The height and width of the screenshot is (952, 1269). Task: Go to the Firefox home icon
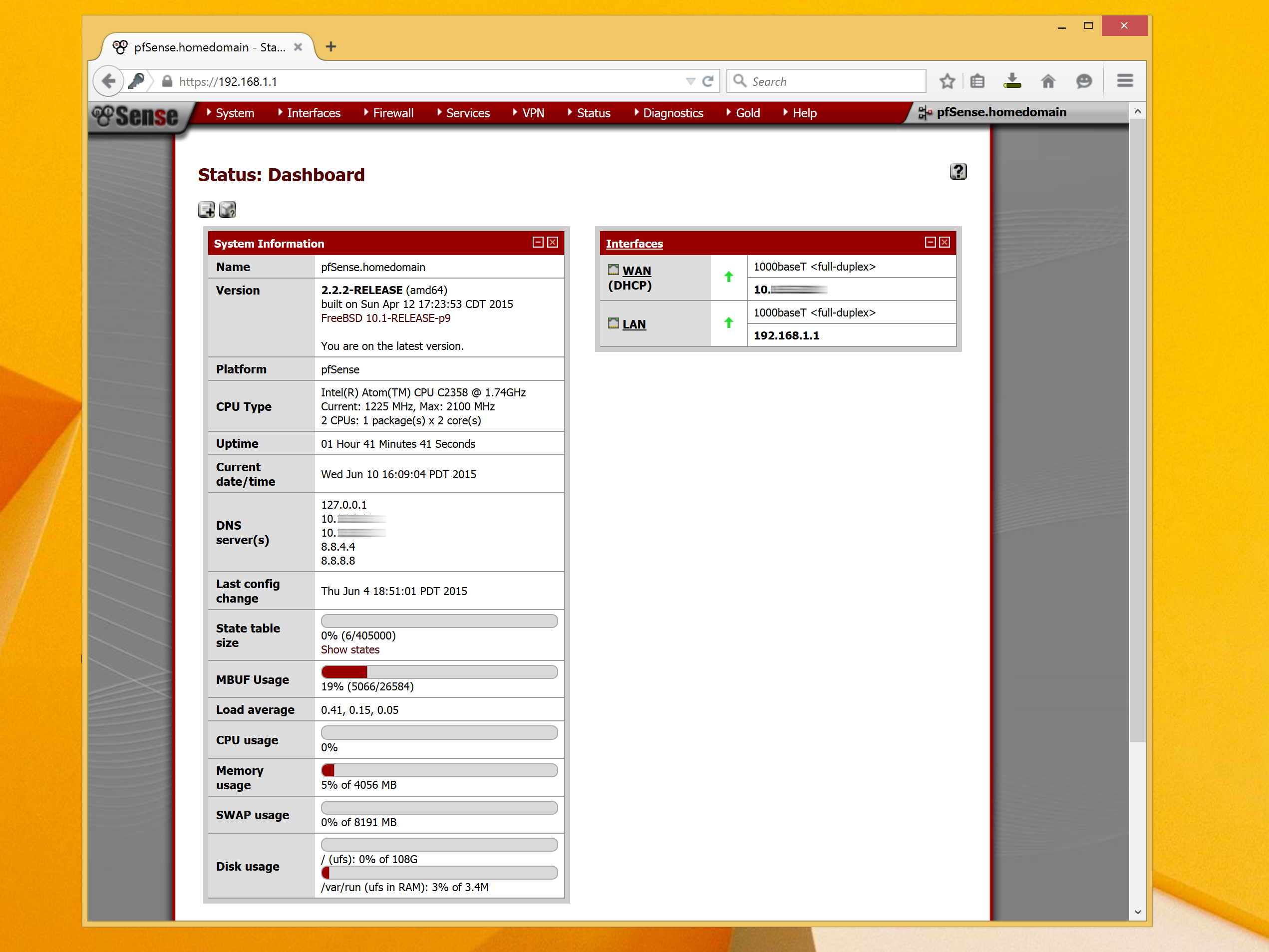tap(1048, 81)
